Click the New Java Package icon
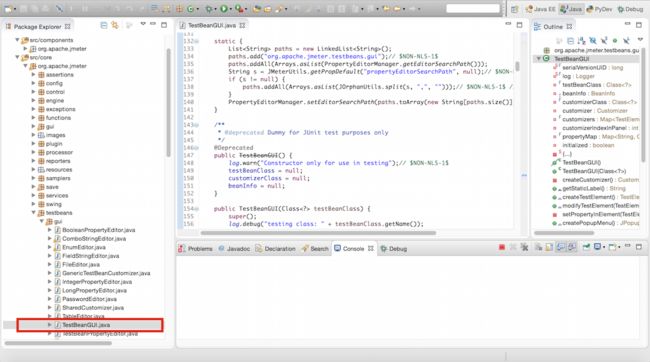Image resolution: width=650 pixels, height=362 pixels. [179, 9]
